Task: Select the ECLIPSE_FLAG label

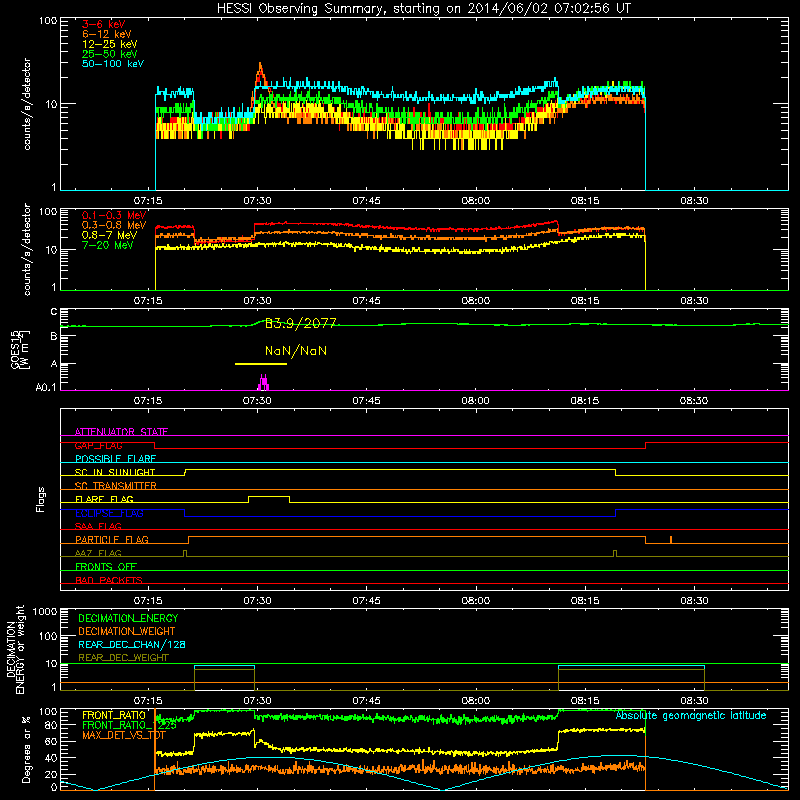Action: point(109,513)
